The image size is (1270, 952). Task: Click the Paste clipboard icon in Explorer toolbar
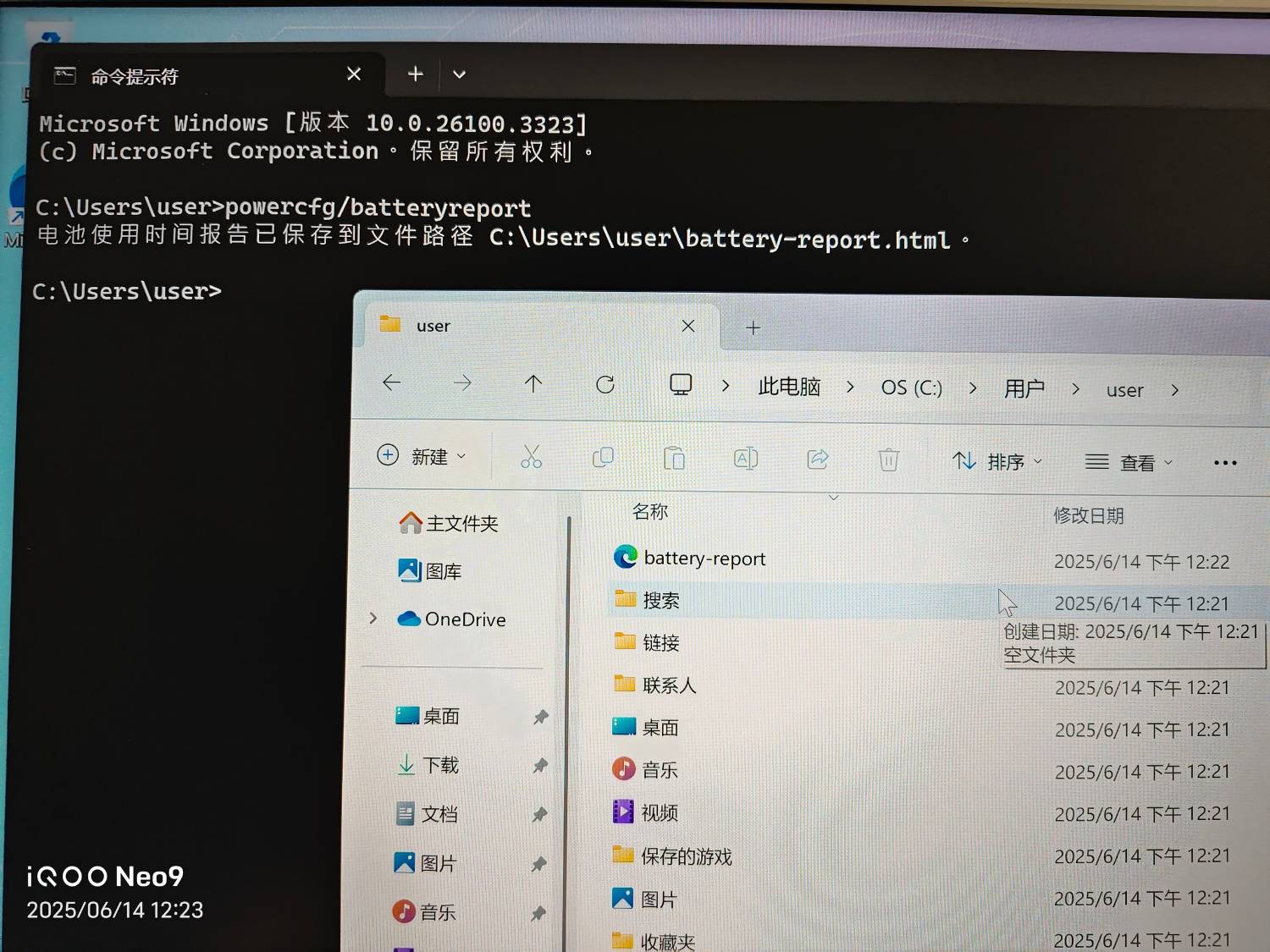pos(674,458)
